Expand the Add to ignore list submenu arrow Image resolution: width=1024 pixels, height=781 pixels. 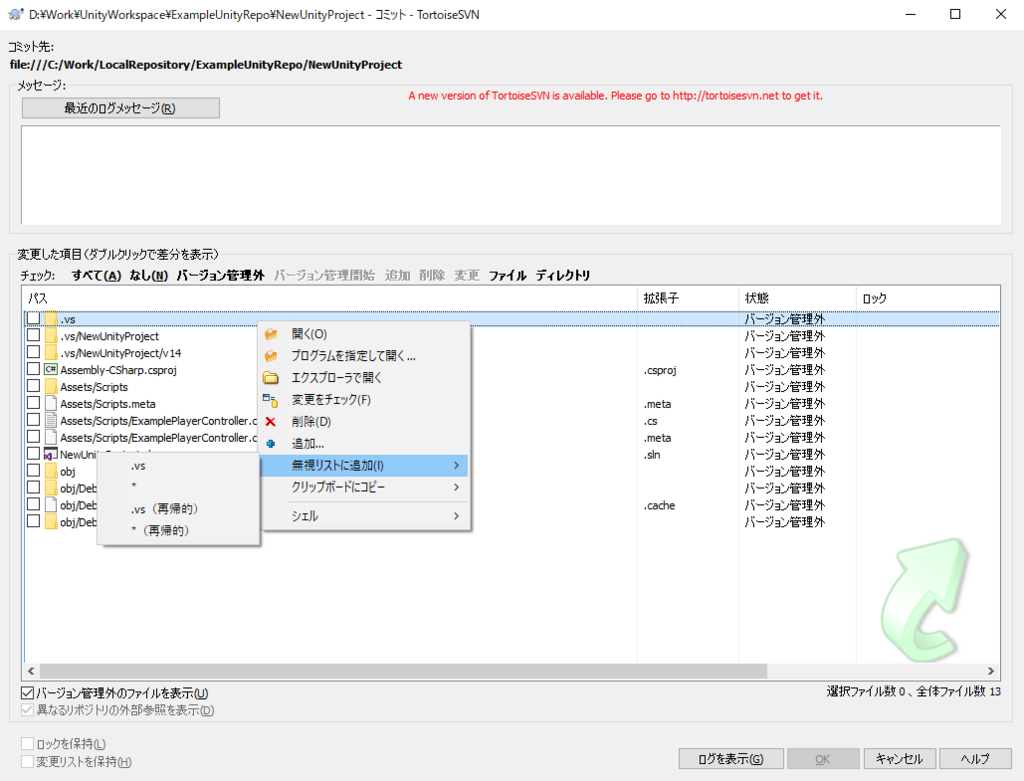tap(456, 466)
